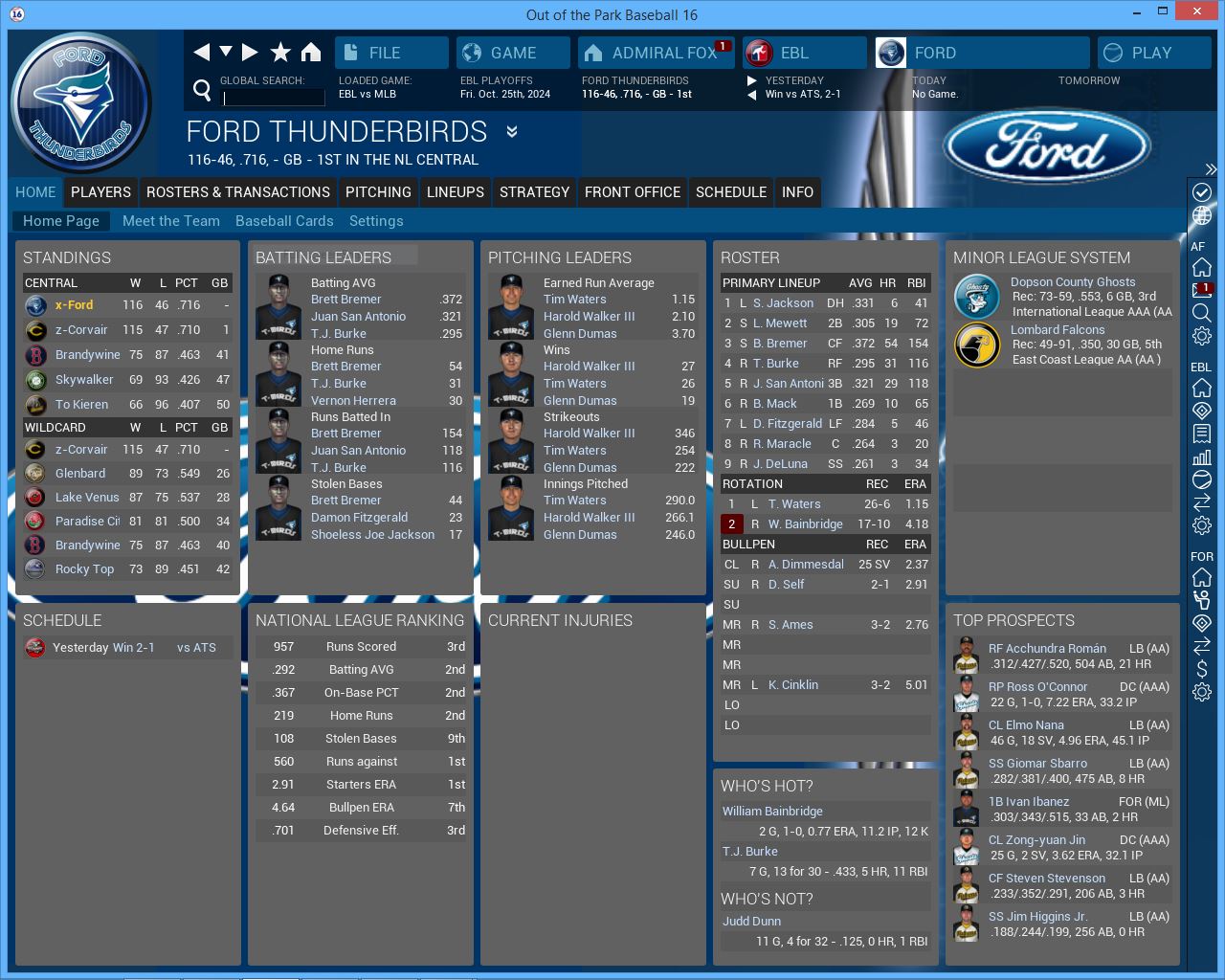The height and width of the screenshot is (980, 1225).
Task: Click the FOR diamond icon in sidebar
Action: [1202, 623]
